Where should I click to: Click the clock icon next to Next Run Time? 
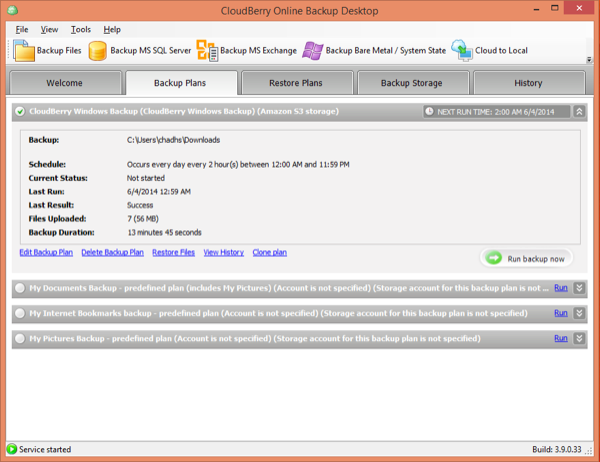[x=429, y=111]
